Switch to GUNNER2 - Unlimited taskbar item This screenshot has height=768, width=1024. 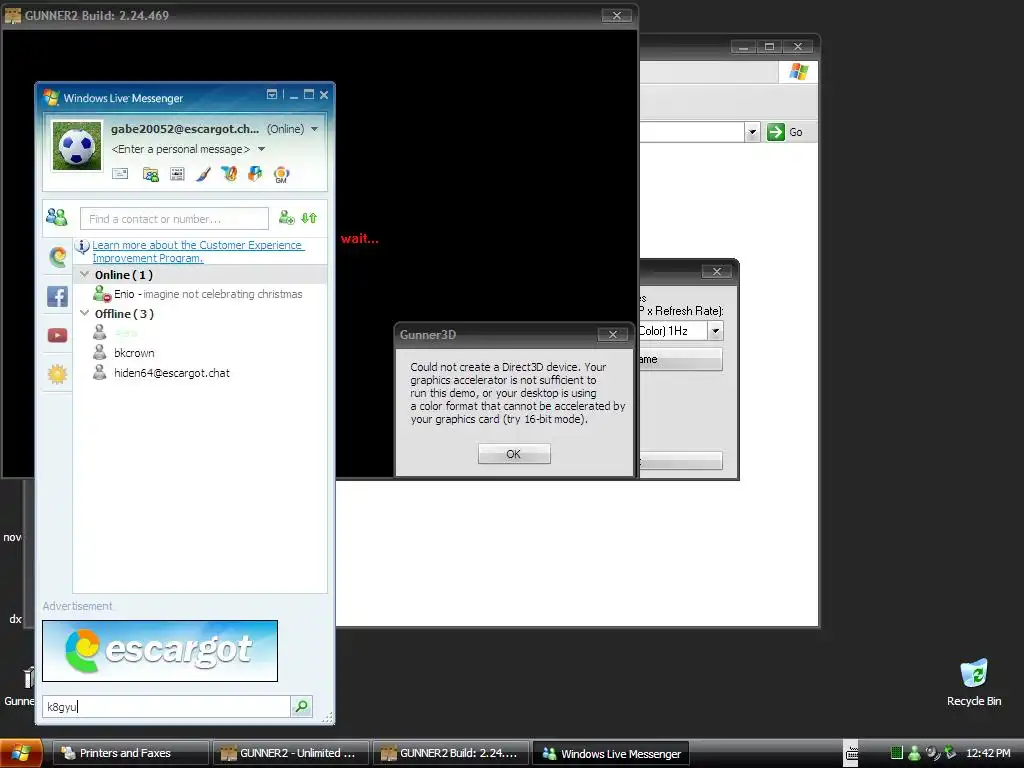pyautogui.click(x=291, y=753)
